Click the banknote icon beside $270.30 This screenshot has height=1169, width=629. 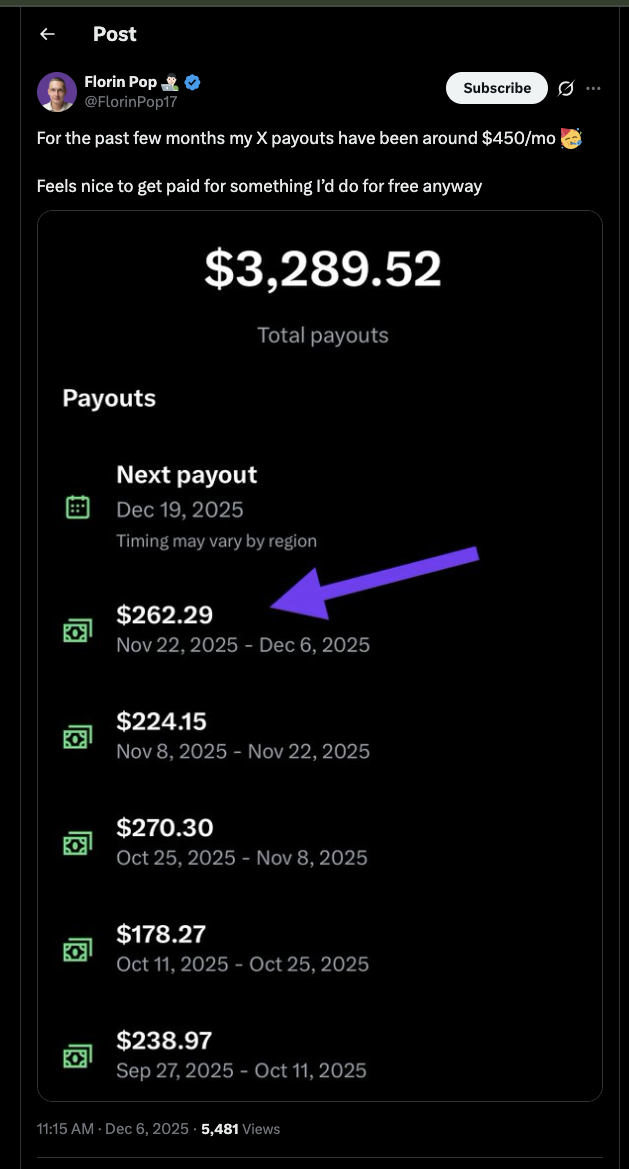click(78, 843)
